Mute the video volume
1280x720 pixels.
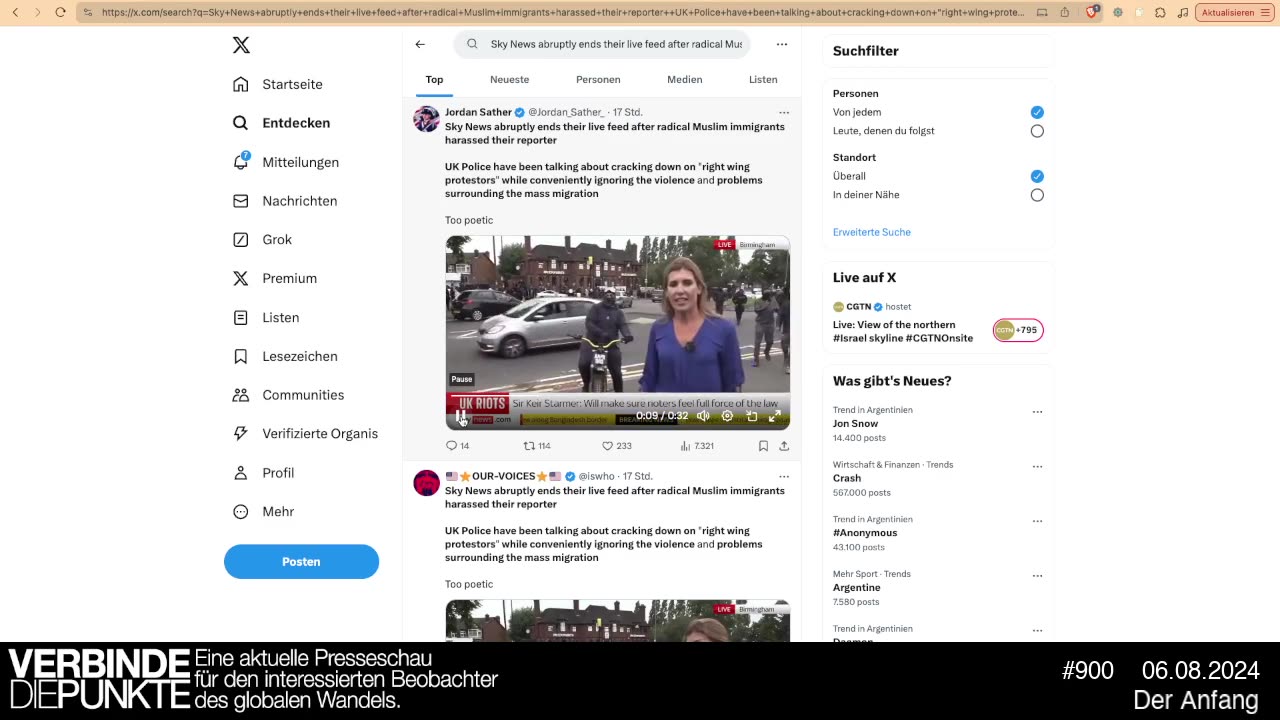(703, 416)
